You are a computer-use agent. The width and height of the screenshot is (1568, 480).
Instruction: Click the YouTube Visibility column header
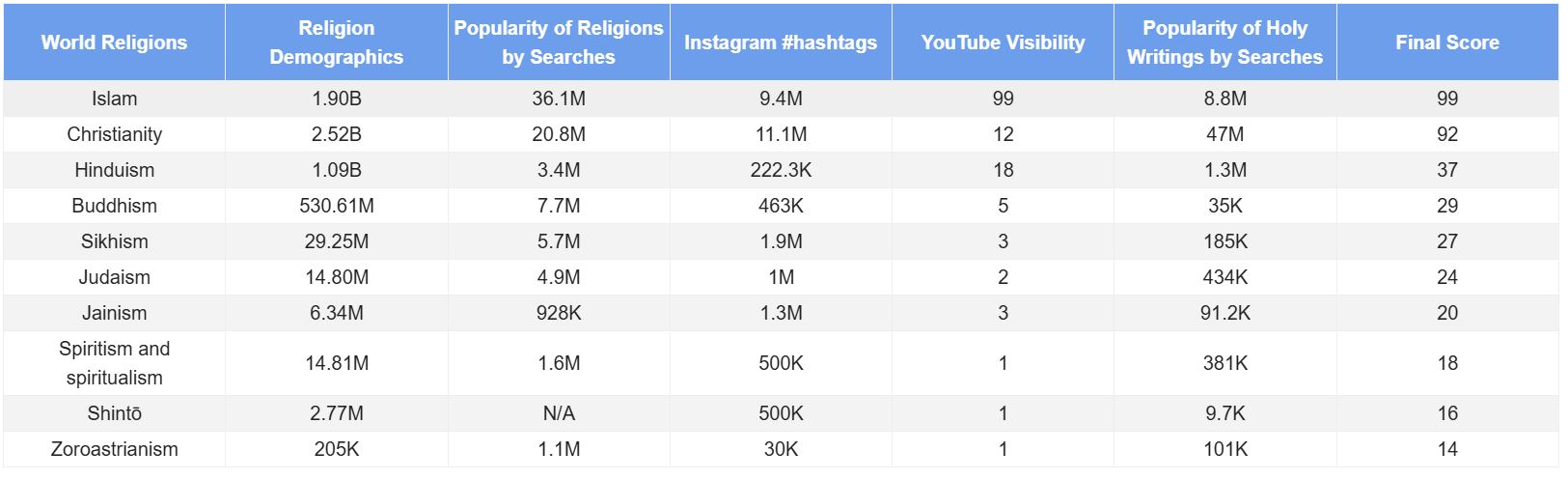click(x=1003, y=42)
